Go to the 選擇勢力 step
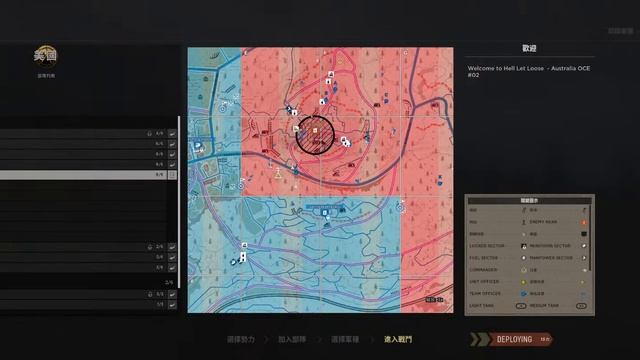Viewport: 640px width, 360px height. point(241,339)
